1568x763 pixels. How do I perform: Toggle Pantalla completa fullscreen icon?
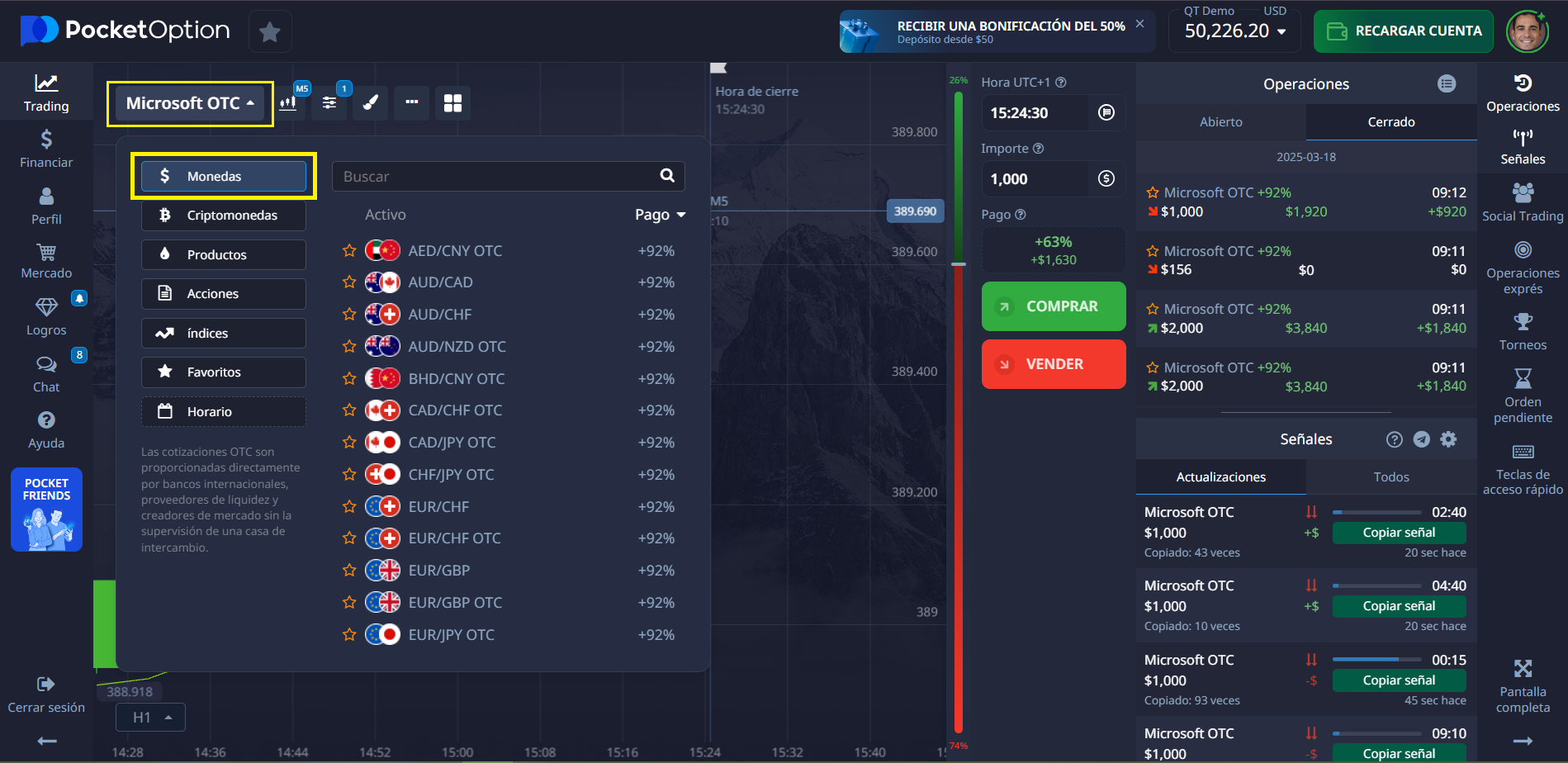1523,669
